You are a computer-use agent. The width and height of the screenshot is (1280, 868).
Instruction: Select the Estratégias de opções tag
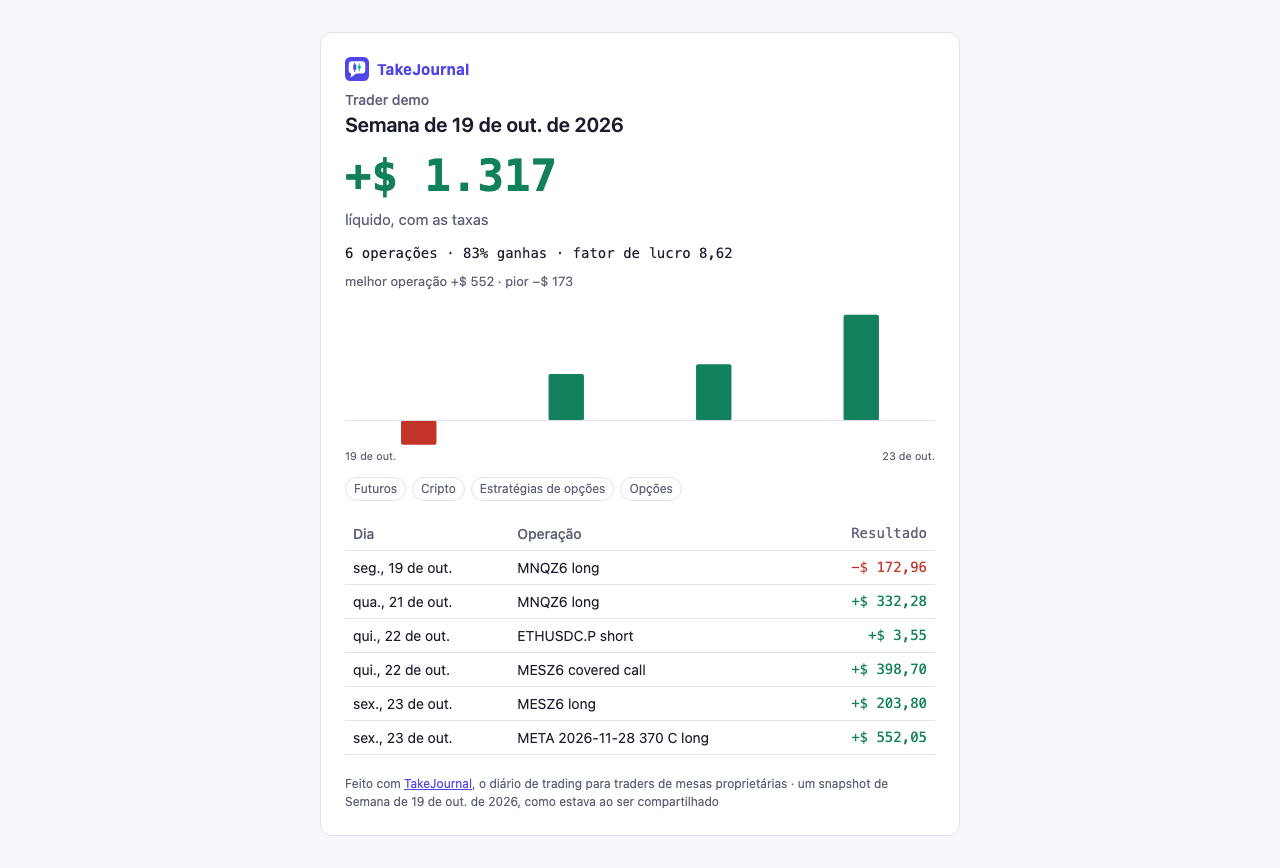point(543,489)
